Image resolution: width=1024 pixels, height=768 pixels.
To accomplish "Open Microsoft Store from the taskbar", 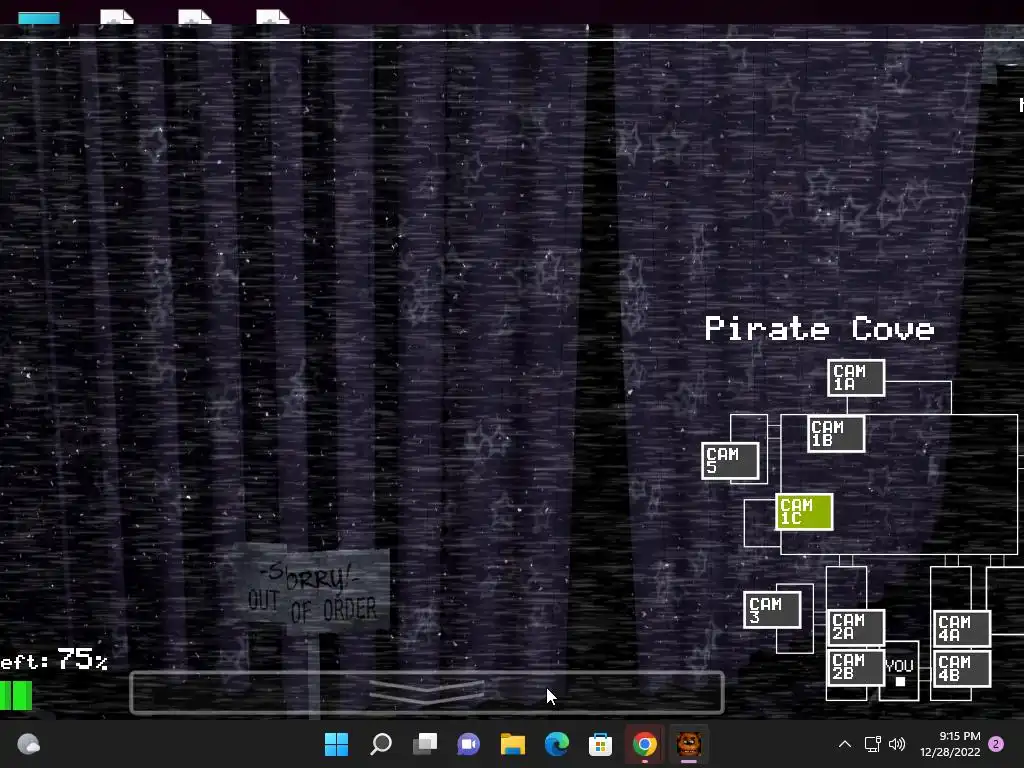I will (x=600, y=744).
